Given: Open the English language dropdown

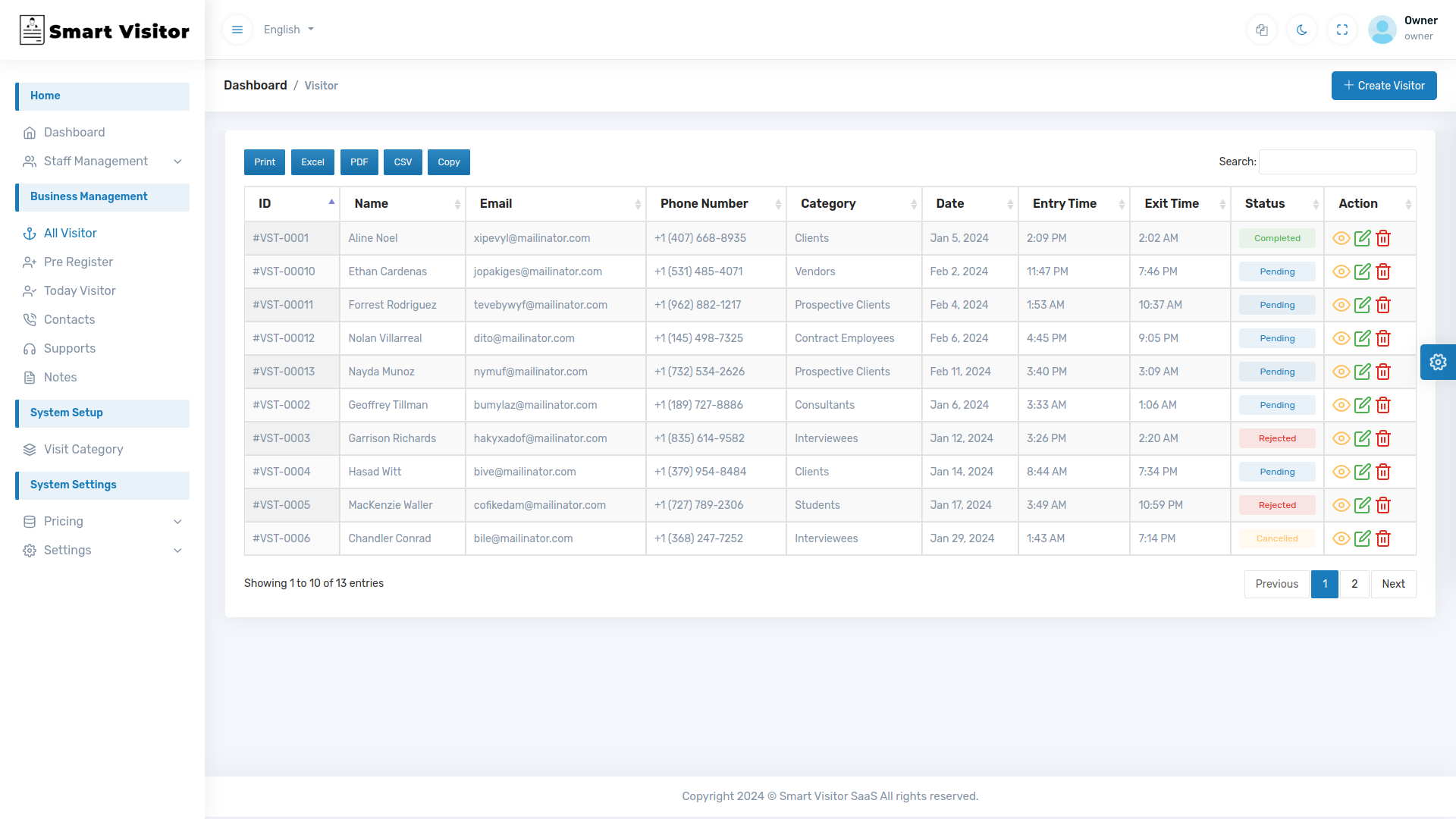Looking at the screenshot, I should click(x=289, y=30).
